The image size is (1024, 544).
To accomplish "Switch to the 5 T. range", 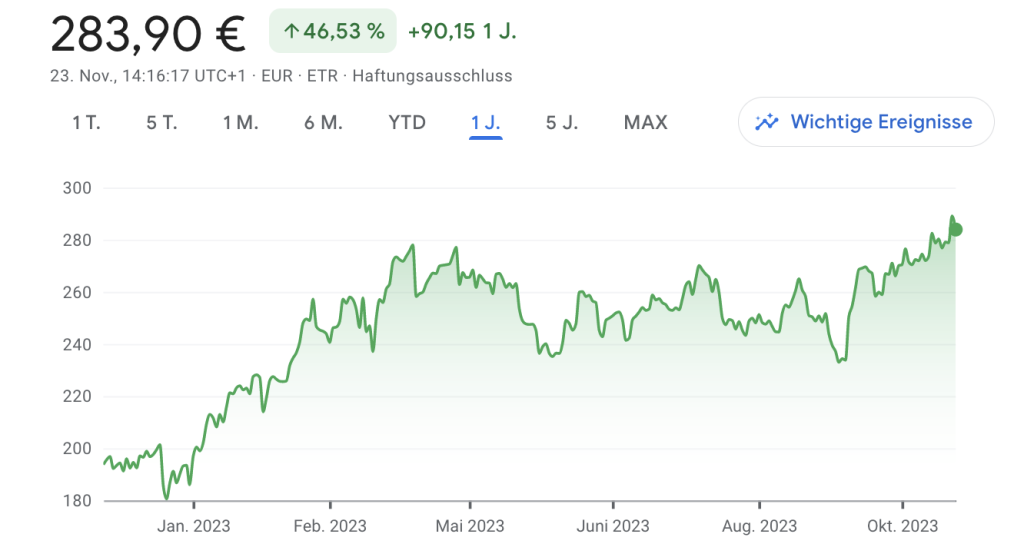I will click(161, 123).
